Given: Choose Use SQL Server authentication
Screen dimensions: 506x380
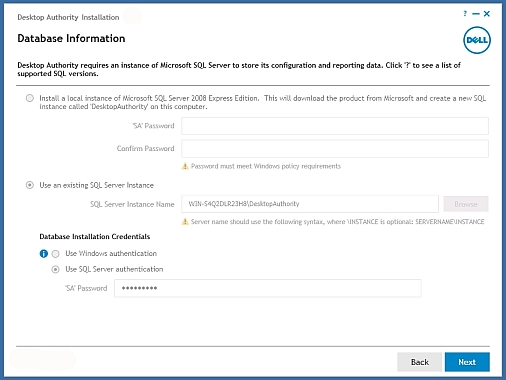Looking at the screenshot, I should 55,269.
